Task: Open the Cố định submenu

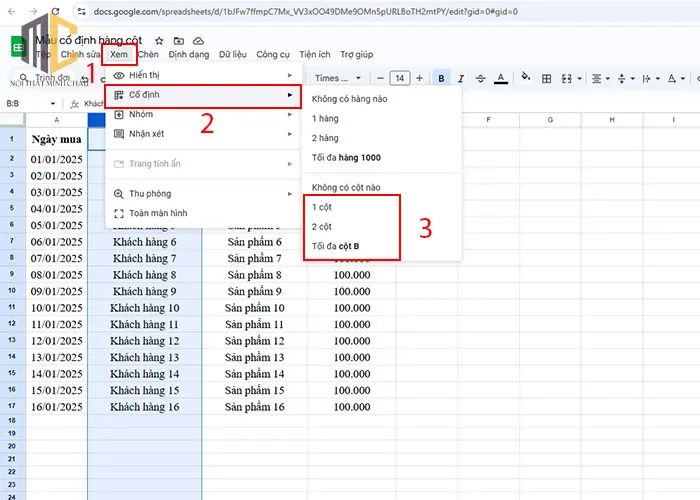Action: point(203,95)
